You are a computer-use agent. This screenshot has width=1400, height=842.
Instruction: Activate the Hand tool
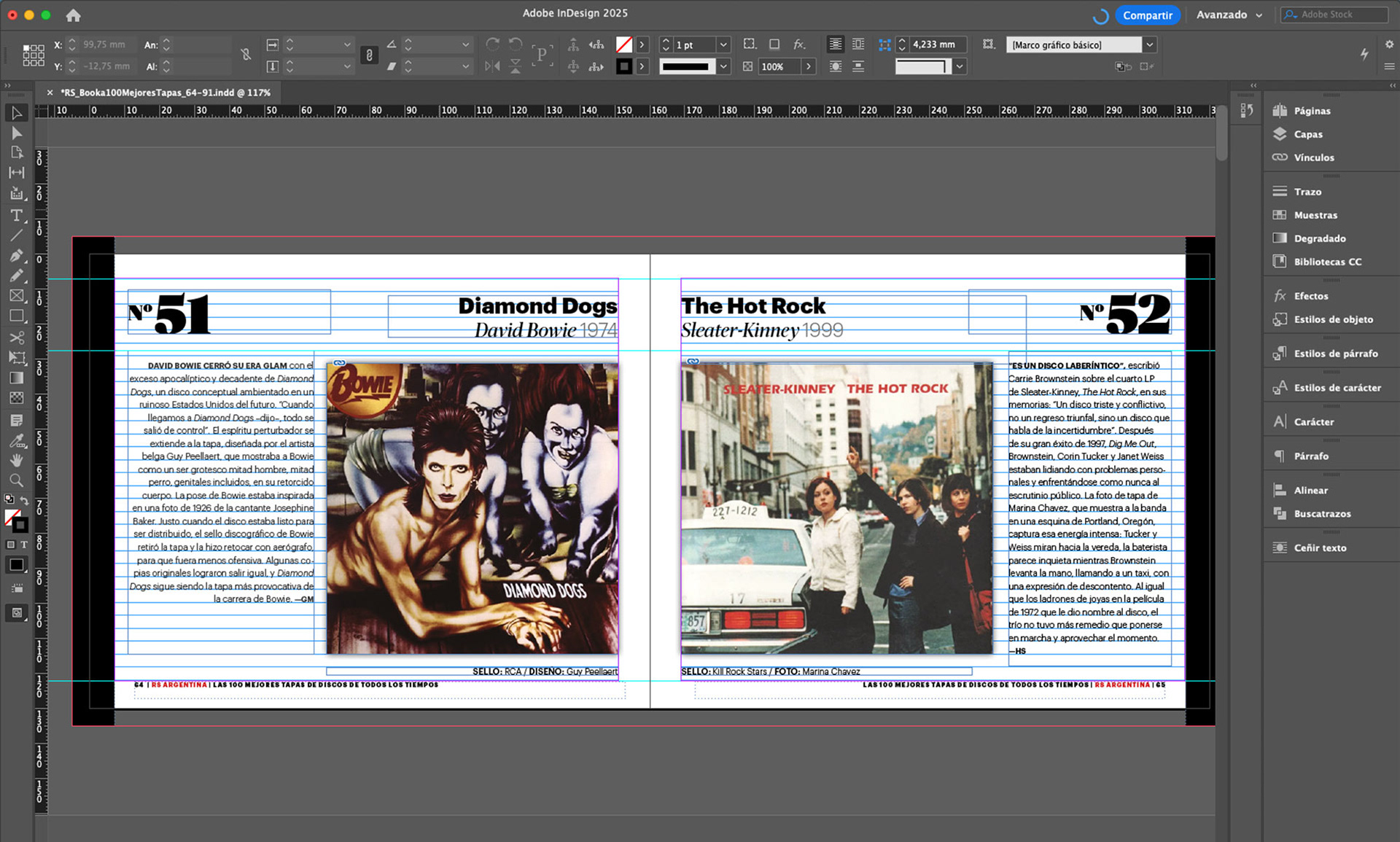(x=16, y=460)
